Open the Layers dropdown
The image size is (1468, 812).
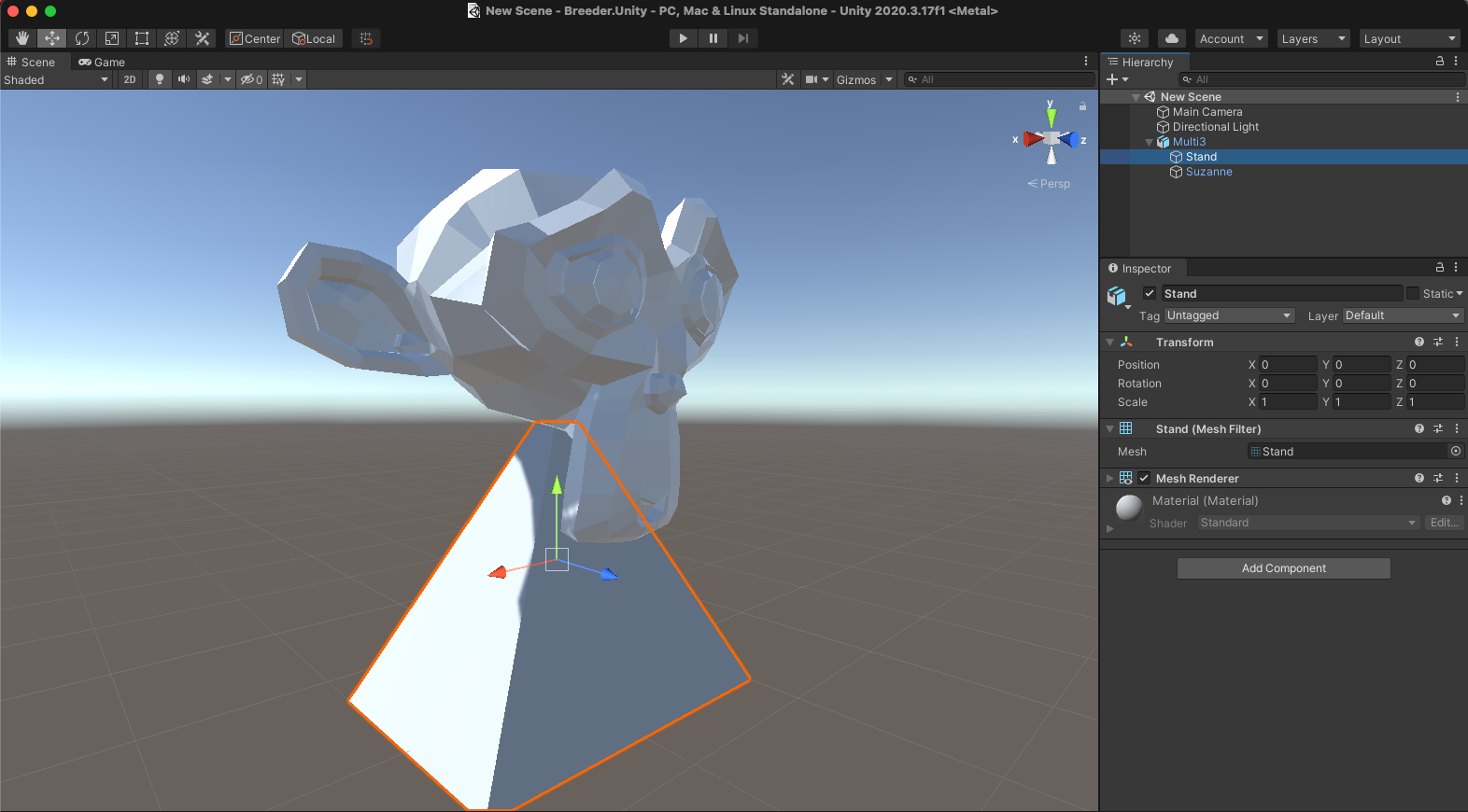[1312, 38]
